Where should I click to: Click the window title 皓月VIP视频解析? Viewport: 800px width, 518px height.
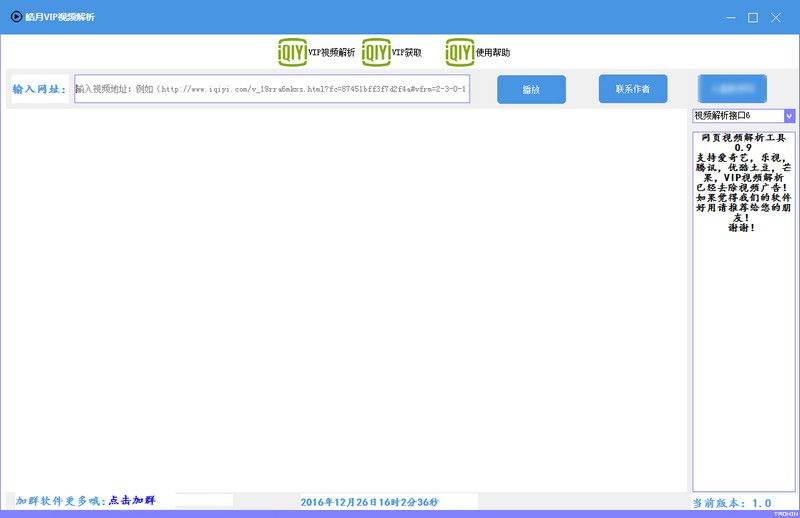[x=60, y=17]
